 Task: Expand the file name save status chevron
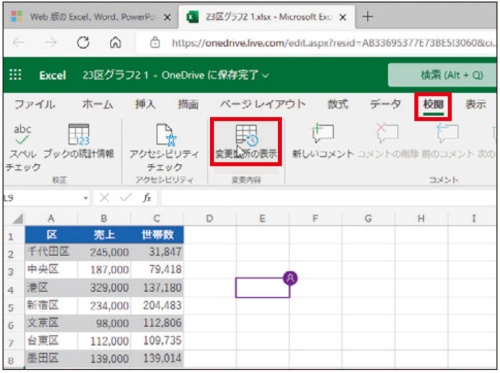click(265, 76)
